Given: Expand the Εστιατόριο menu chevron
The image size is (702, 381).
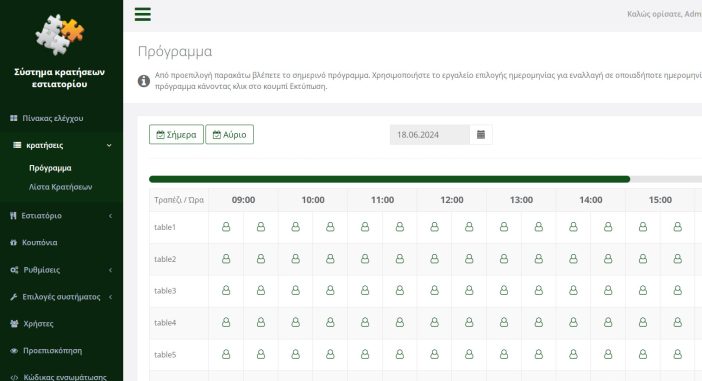Looking at the screenshot, I should click(110, 216).
